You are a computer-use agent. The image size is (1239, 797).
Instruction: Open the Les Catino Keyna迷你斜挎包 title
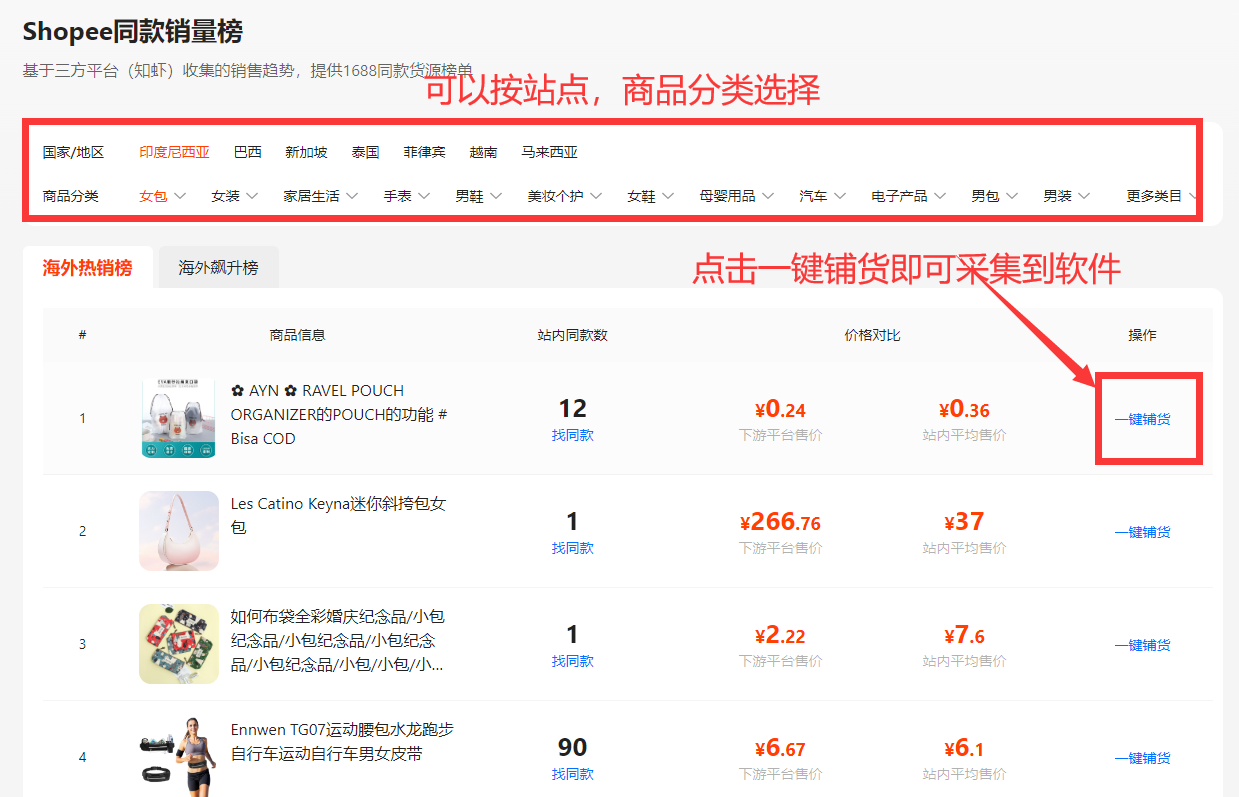click(x=339, y=515)
